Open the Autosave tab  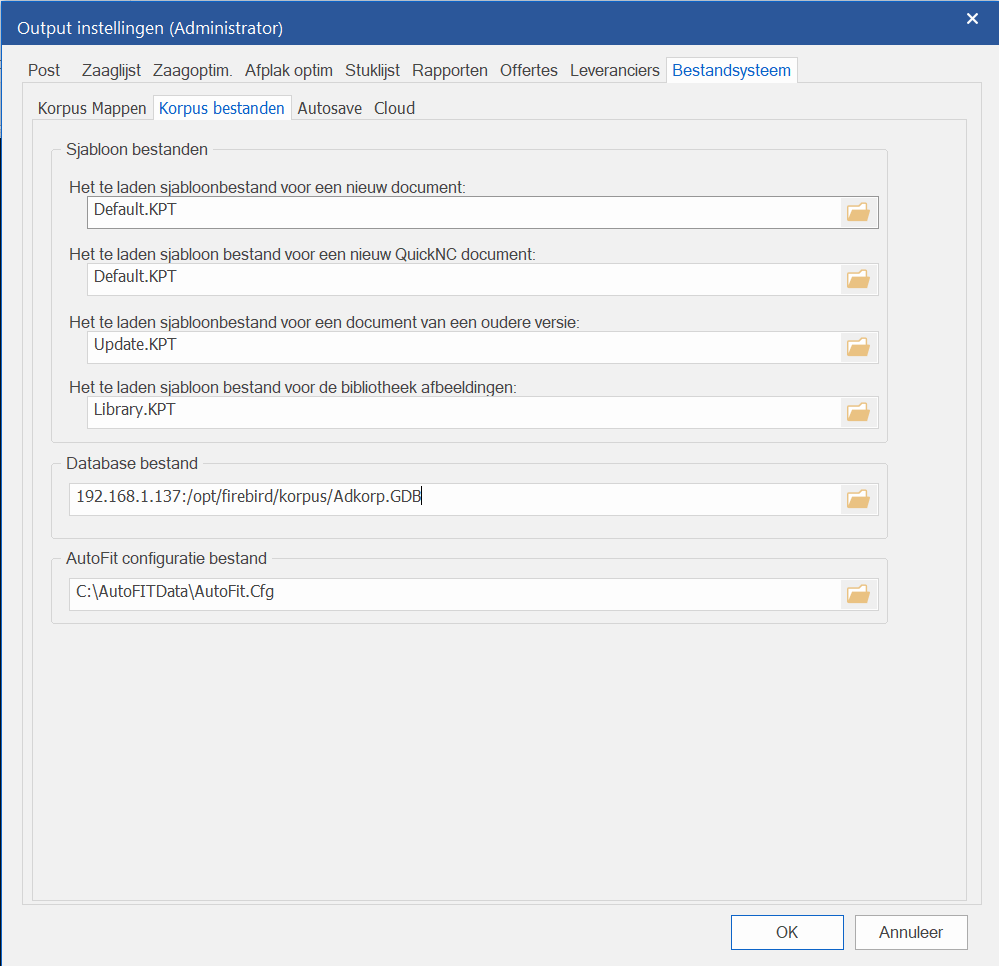coord(330,108)
